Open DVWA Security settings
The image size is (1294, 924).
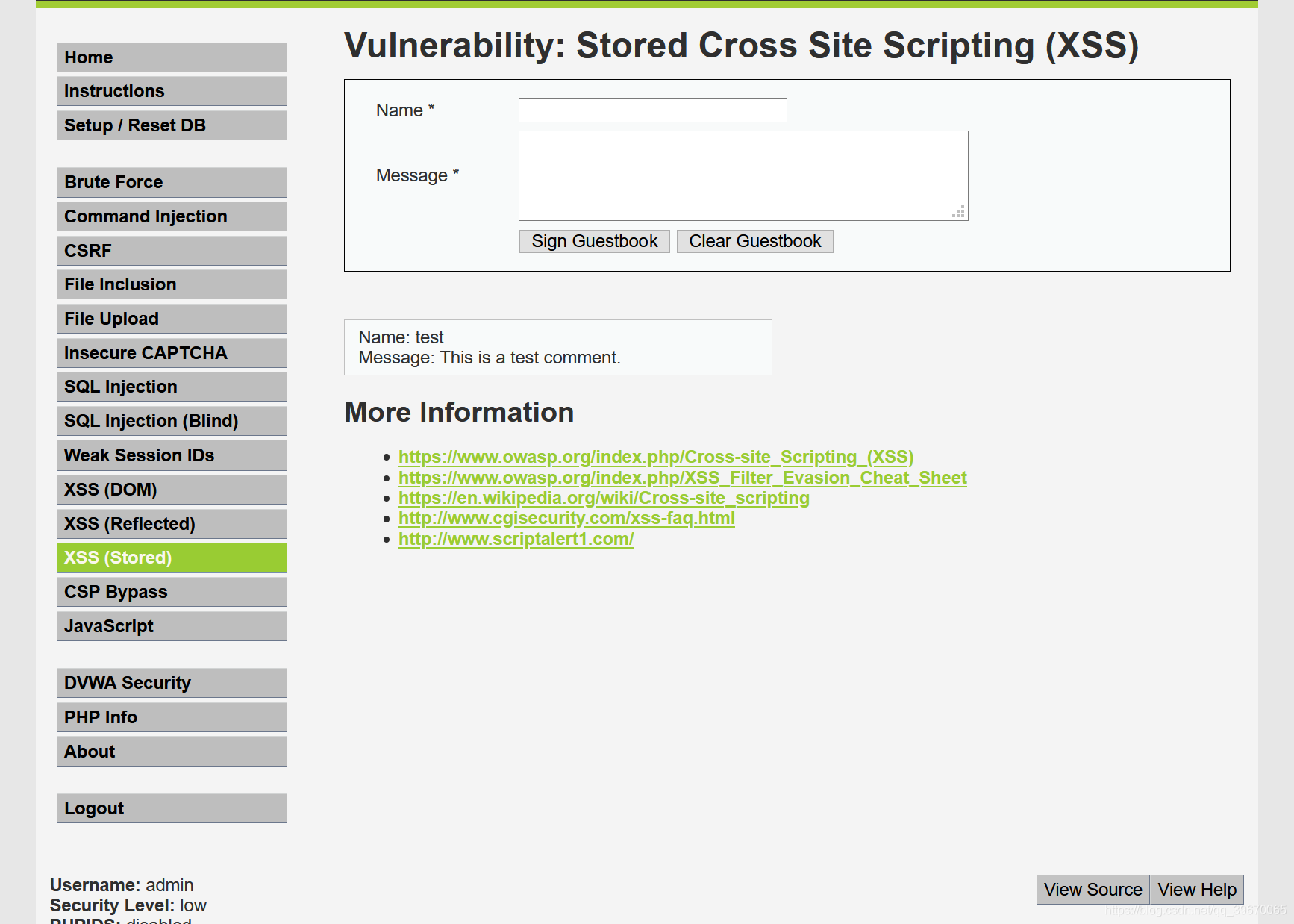[172, 683]
